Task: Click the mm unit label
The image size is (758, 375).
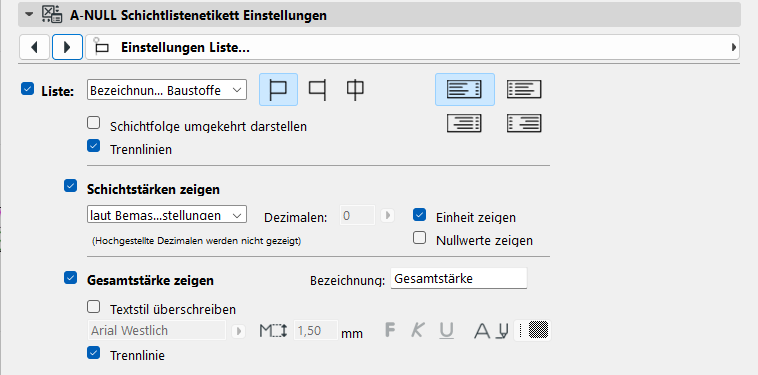Action: click(x=352, y=333)
